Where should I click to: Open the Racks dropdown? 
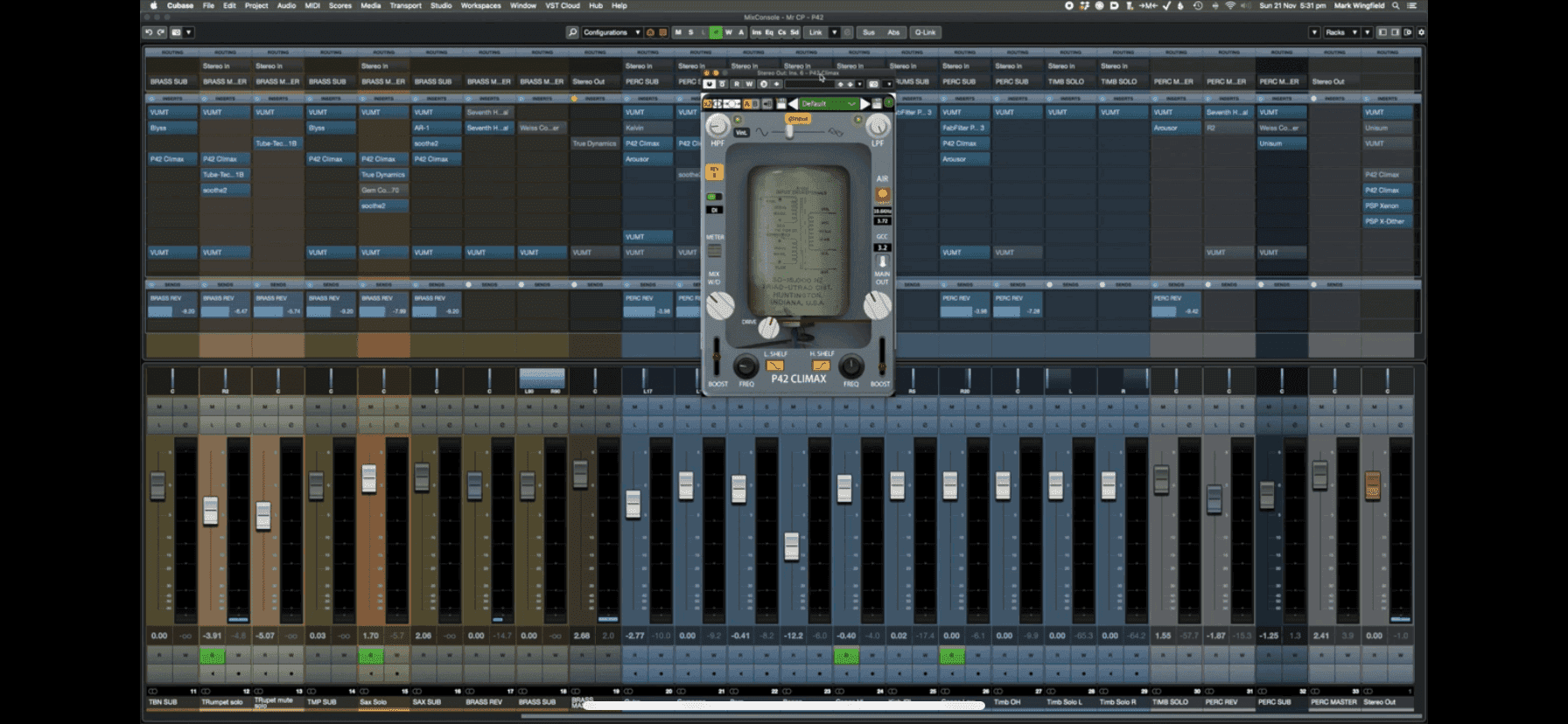pyautogui.click(x=1340, y=32)
